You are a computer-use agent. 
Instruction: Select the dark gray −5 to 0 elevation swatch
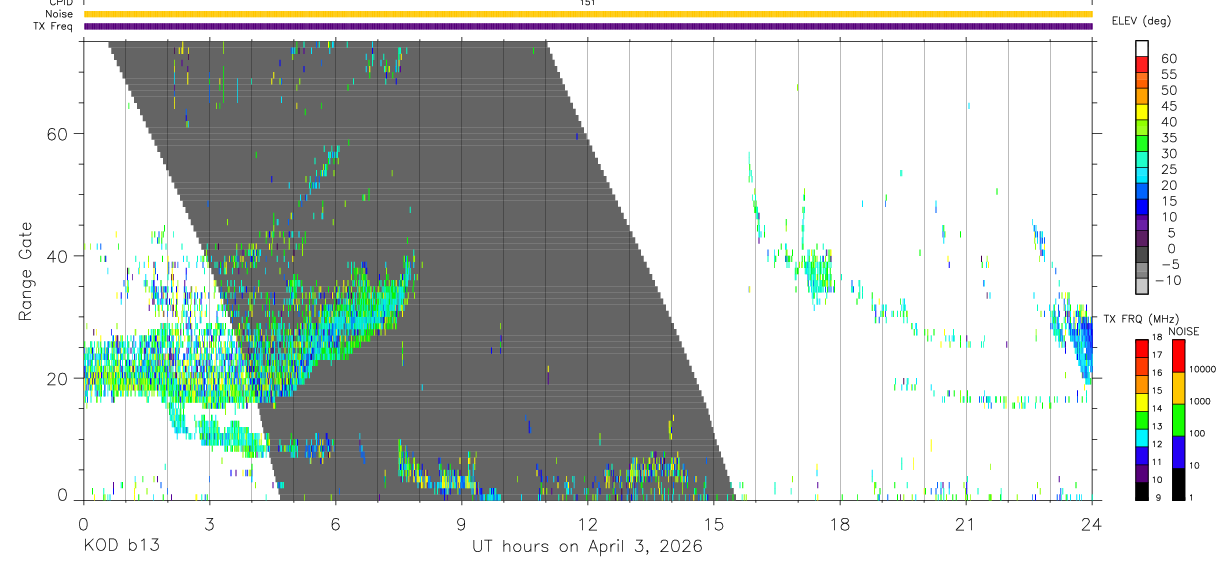click(1142, 254)
